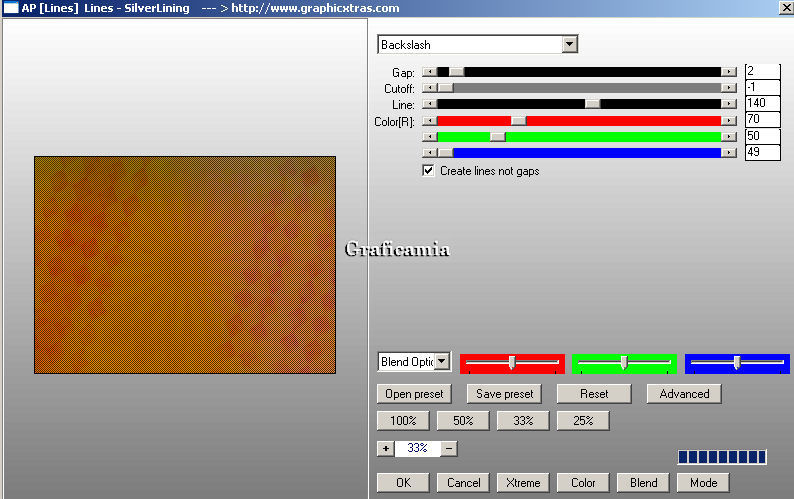794x499 pixels.
Task: Click the Xtreme button
Action: click(x=523, y=483)
